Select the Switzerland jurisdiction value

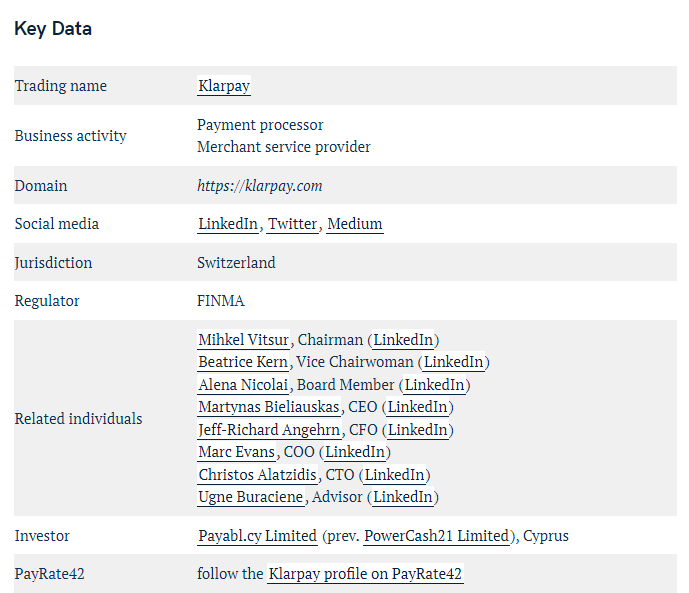tap(236, 263)
